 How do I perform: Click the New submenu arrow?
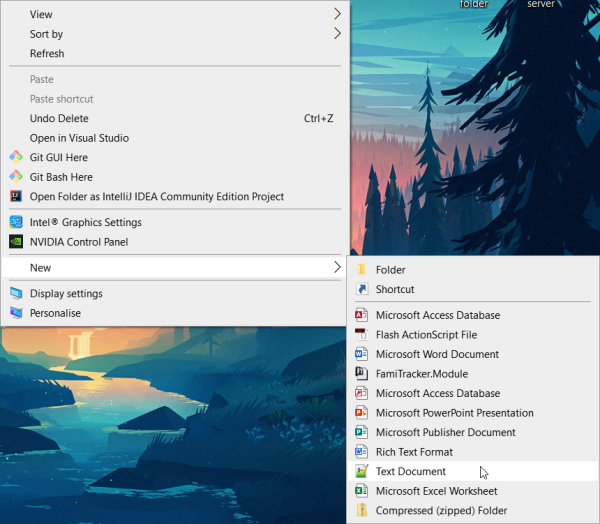[x=337, y=268]
